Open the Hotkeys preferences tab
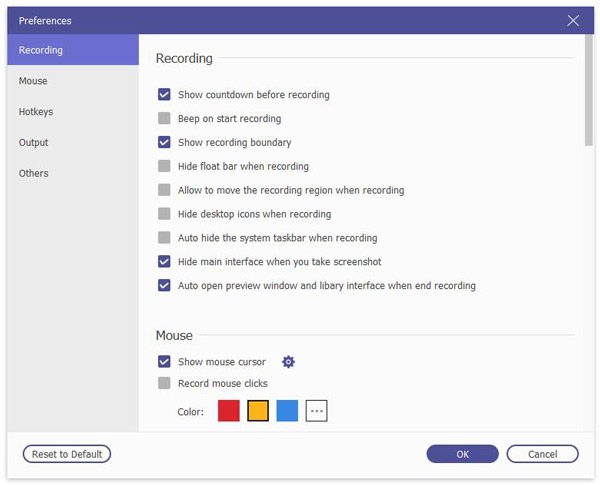Screen dimensions: 600x485 [x=36, y=112]
